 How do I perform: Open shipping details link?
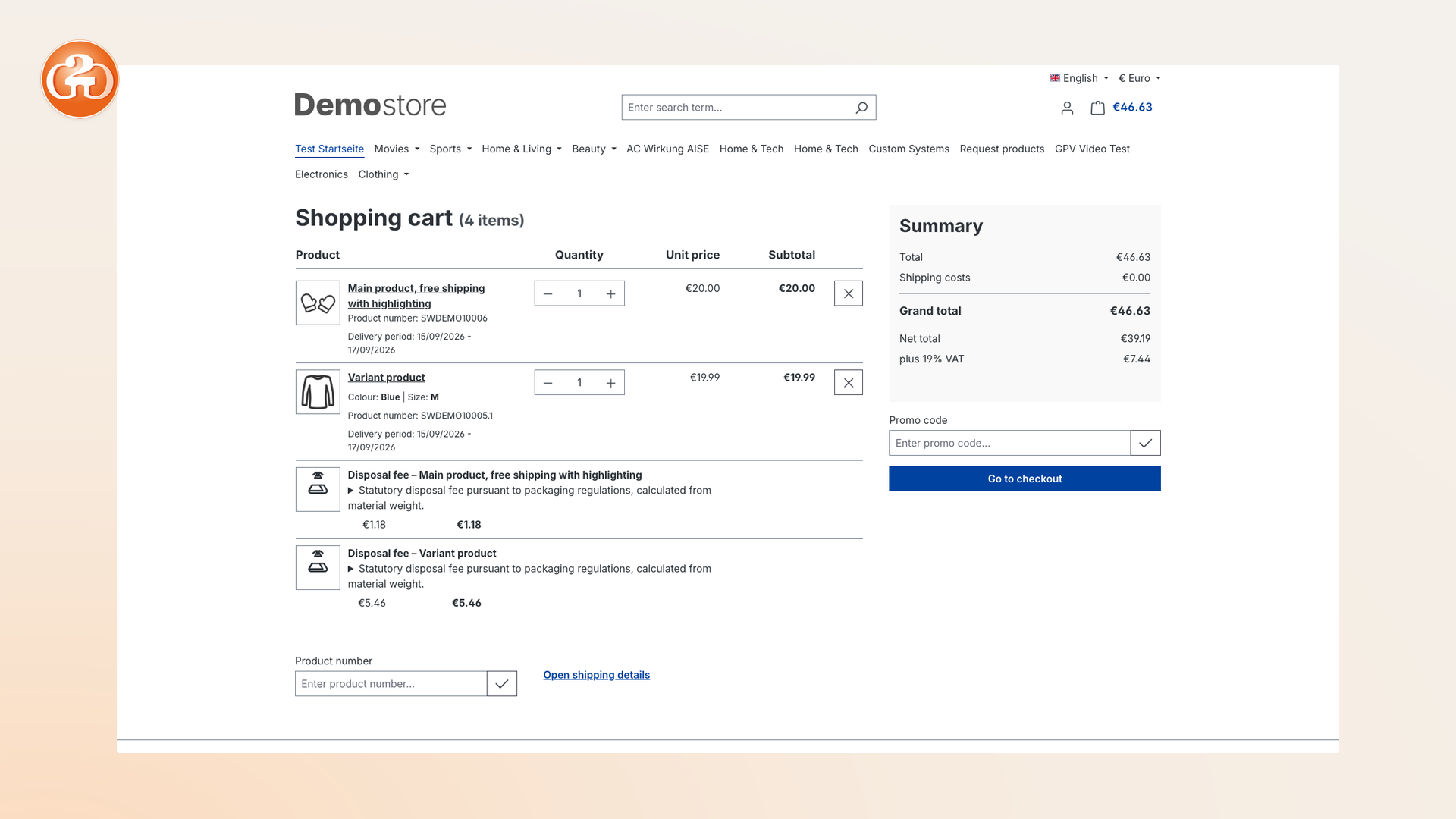596,675
